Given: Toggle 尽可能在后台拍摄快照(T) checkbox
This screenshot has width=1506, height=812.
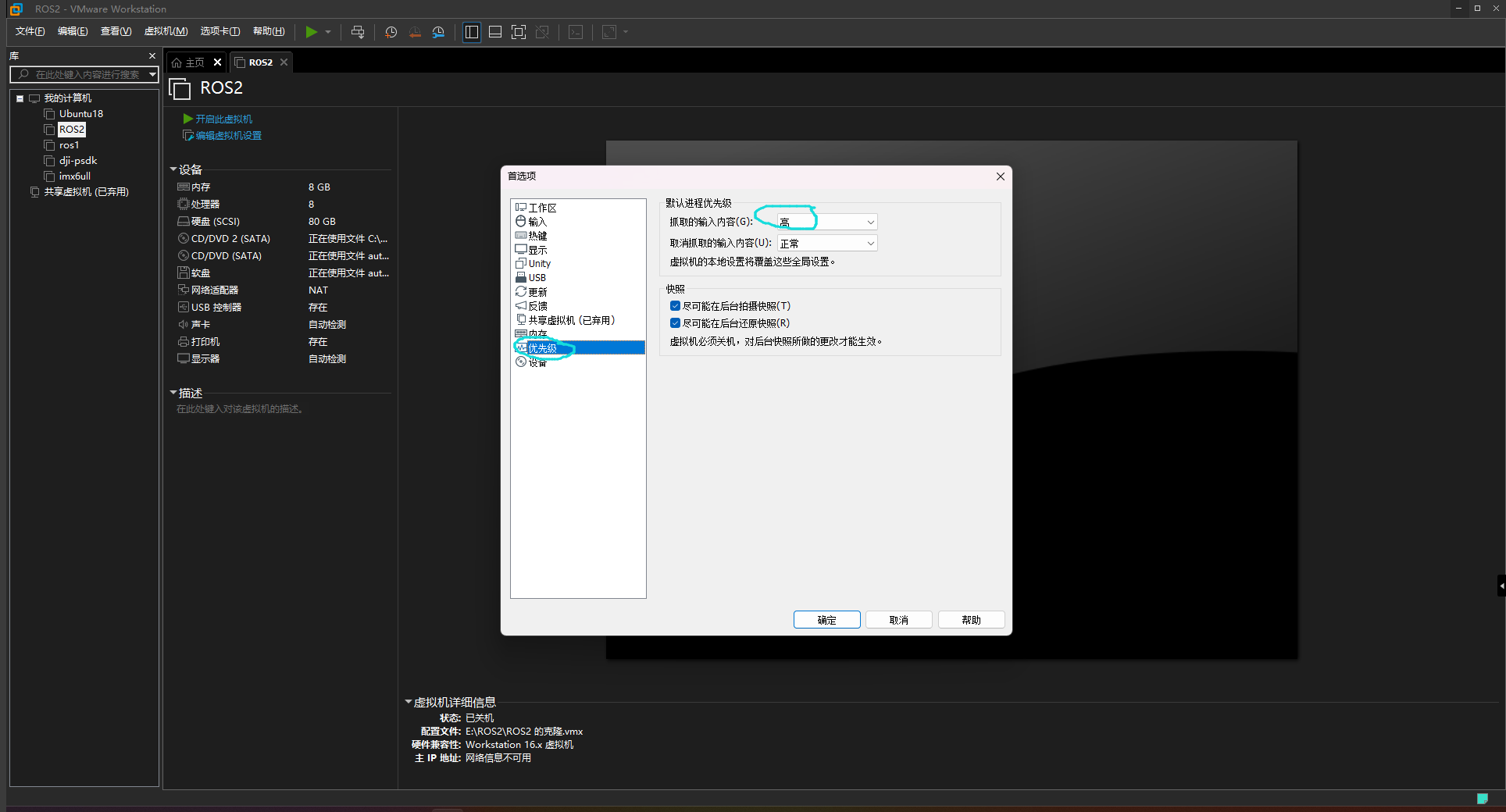Looking at the screenshot, I should coord(675,306).
